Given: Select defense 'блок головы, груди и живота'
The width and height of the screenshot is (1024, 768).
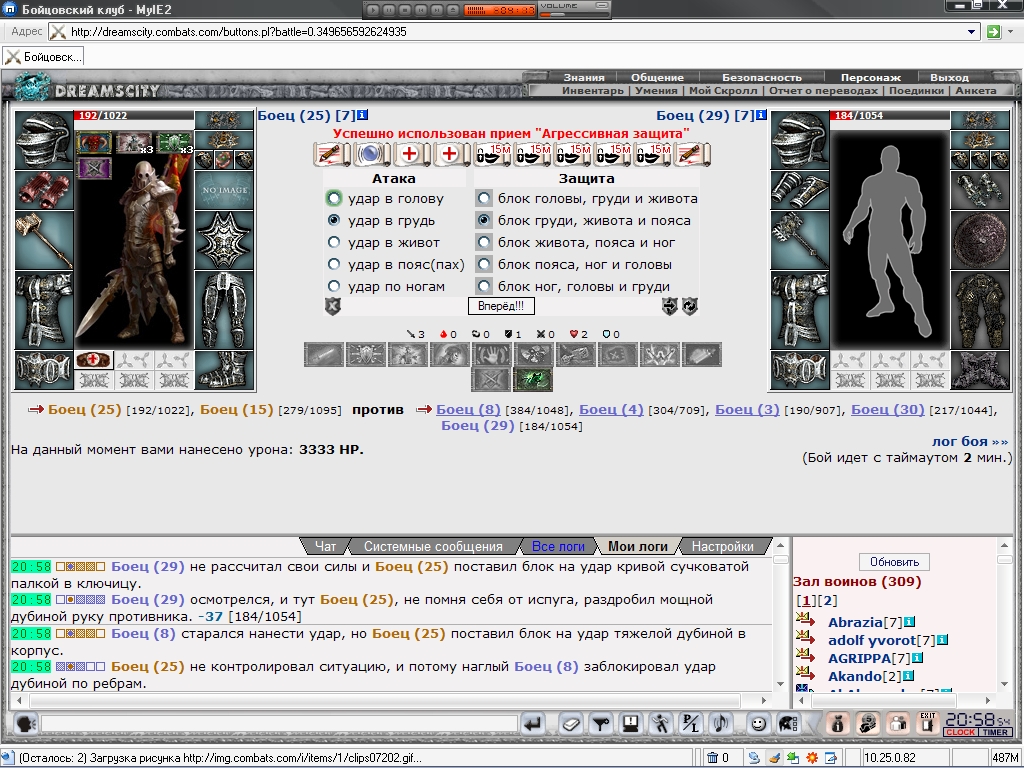Looking at the screenshot, I should click(x=484, y=199).
